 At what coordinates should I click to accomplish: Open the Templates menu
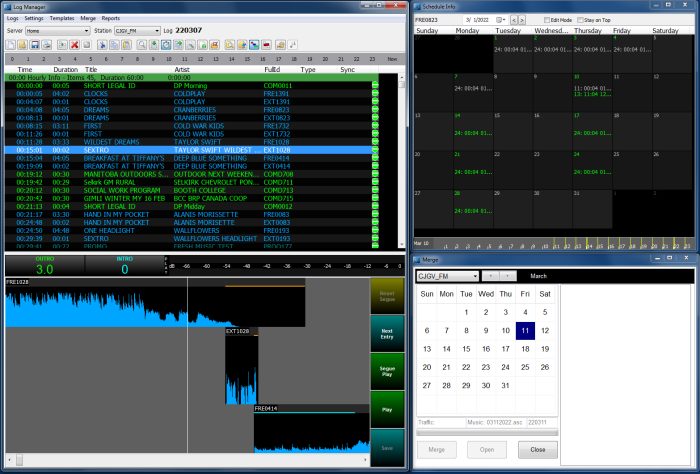click(x=62, y=18)
